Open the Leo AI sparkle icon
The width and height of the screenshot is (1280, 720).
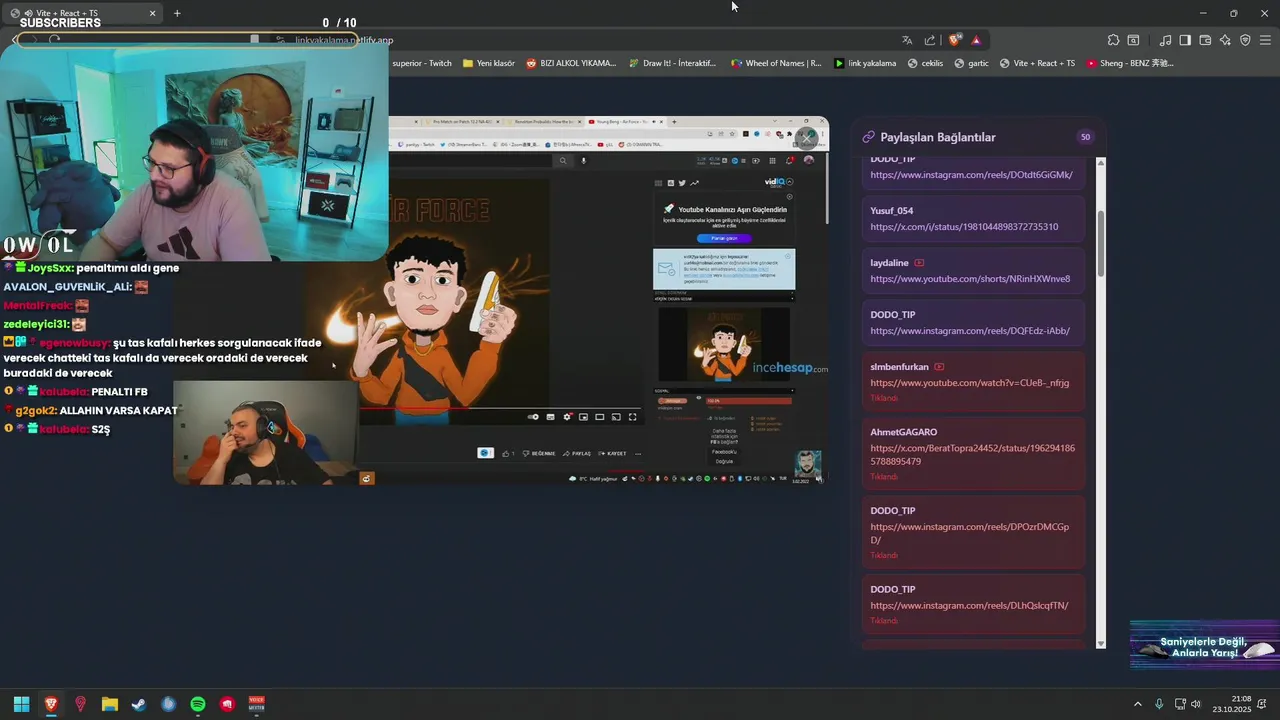(1225, 40)
